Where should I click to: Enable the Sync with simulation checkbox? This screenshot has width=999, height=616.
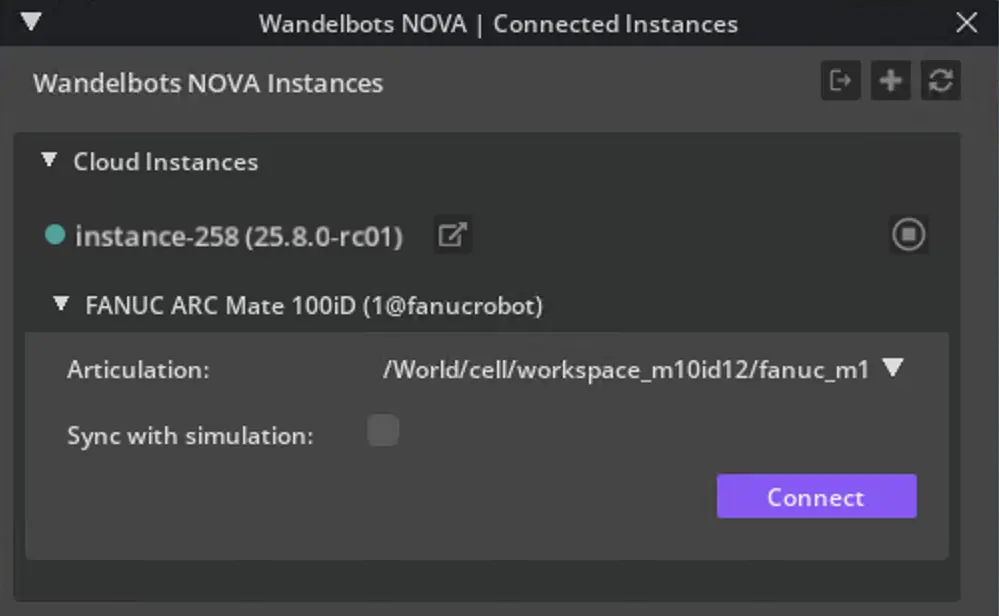pos(383,431)
